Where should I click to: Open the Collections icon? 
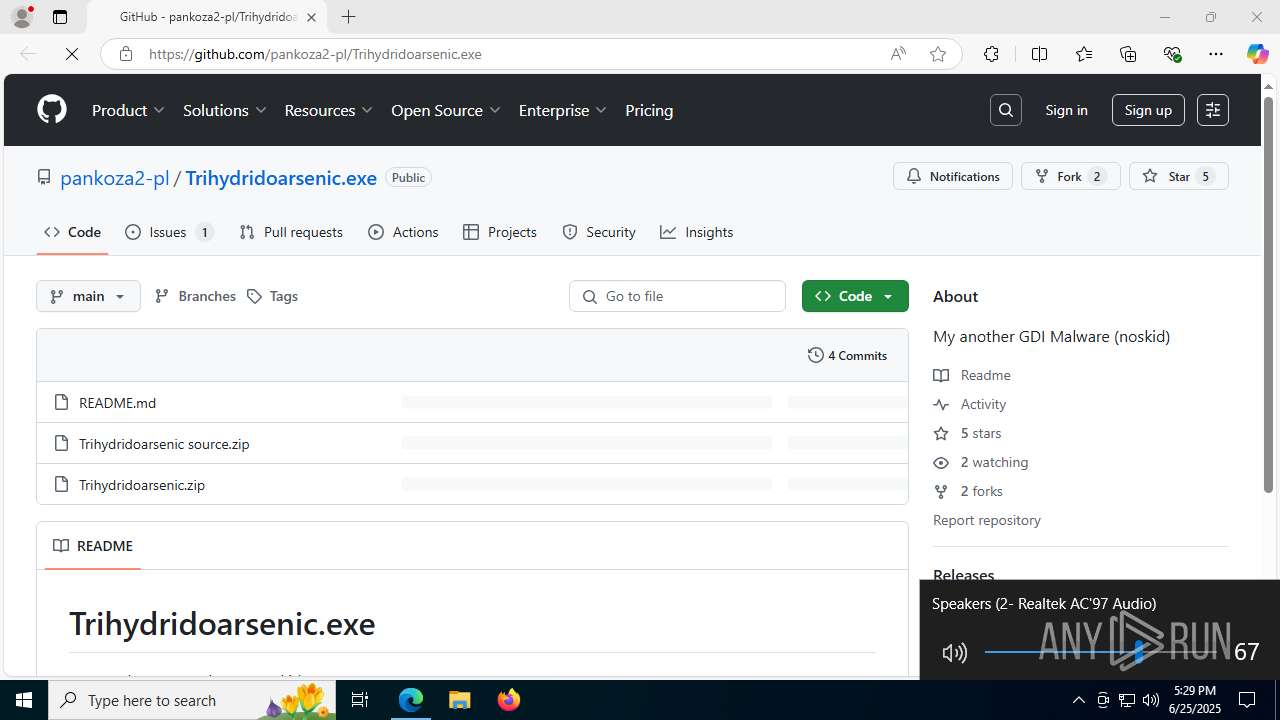(x=1128, y=54)
